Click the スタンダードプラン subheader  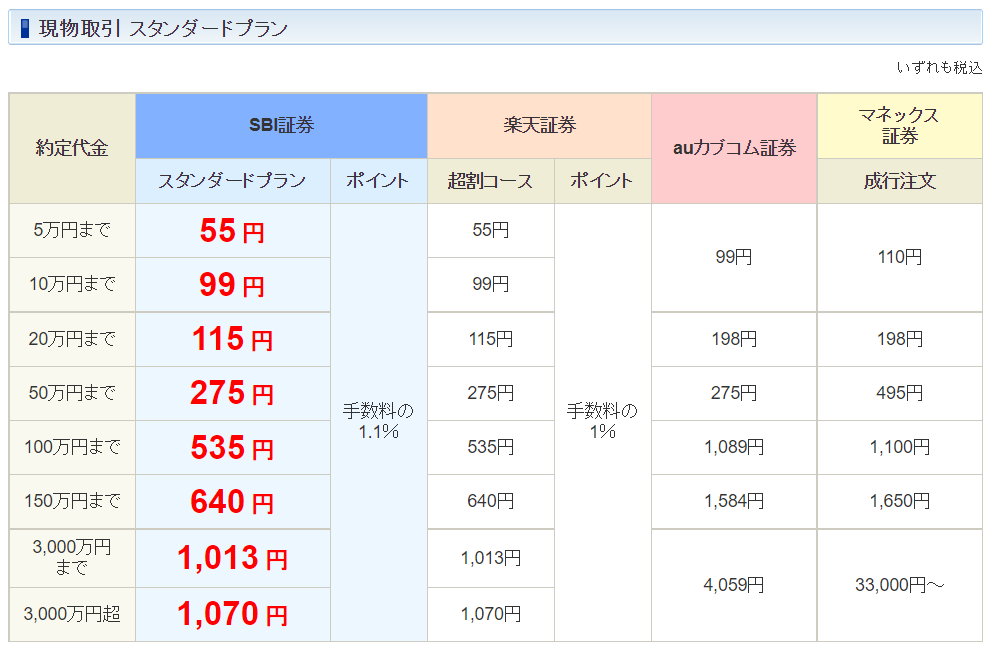click(x=232, y=181)
